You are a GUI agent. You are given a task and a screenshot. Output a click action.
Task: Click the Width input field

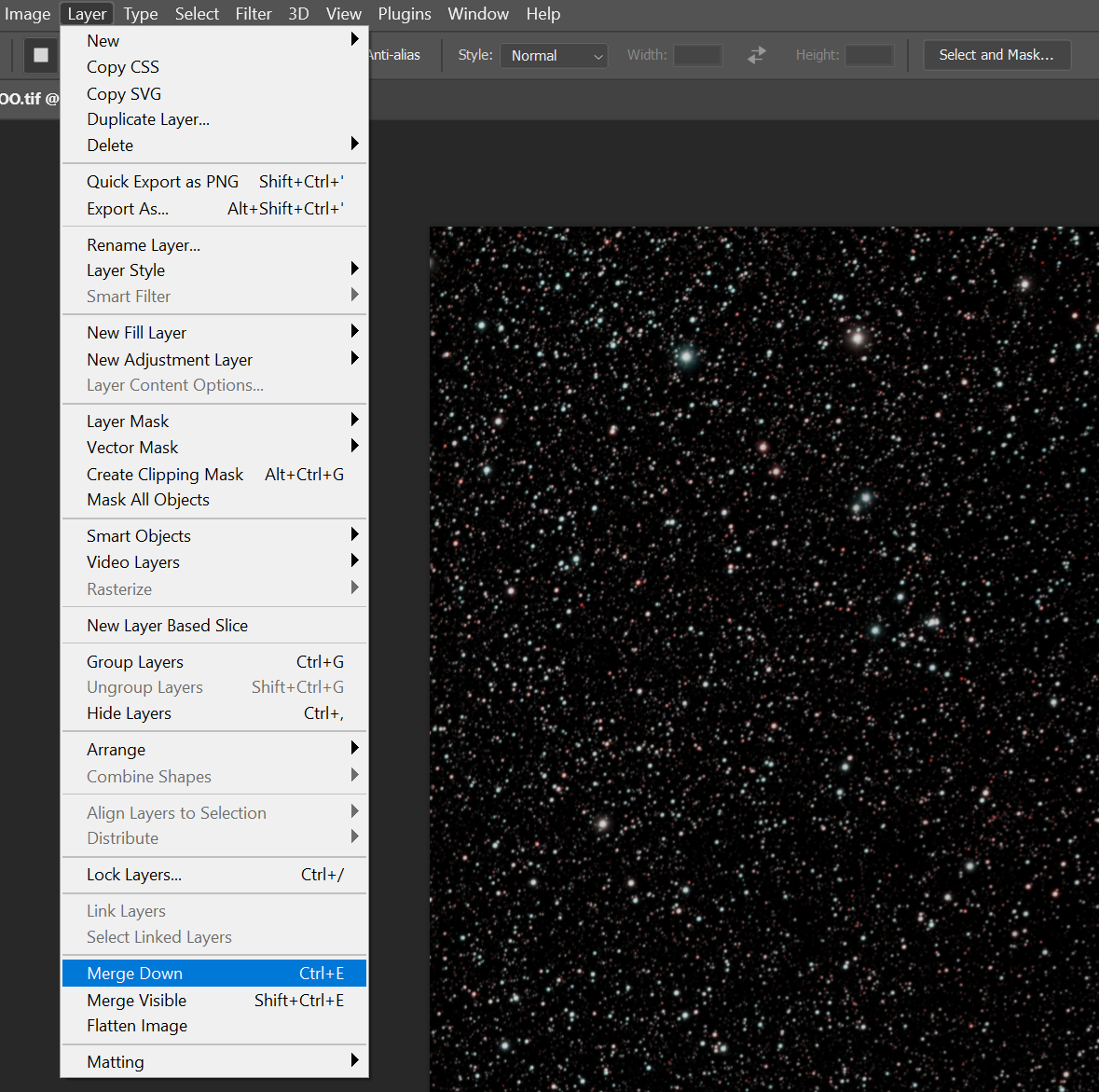click(x=697, y=55)
